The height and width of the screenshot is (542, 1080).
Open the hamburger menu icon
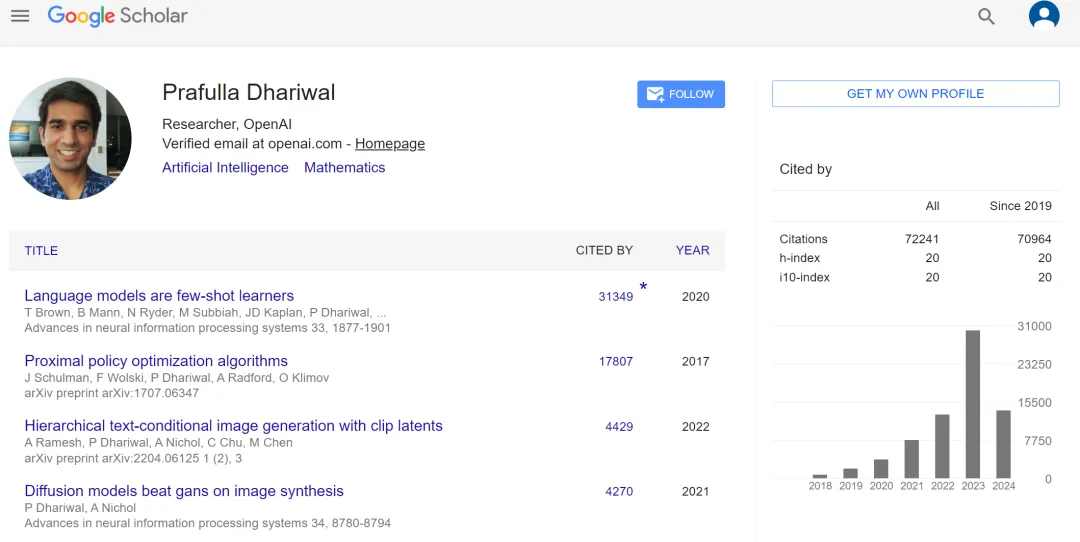click(20, 16)
